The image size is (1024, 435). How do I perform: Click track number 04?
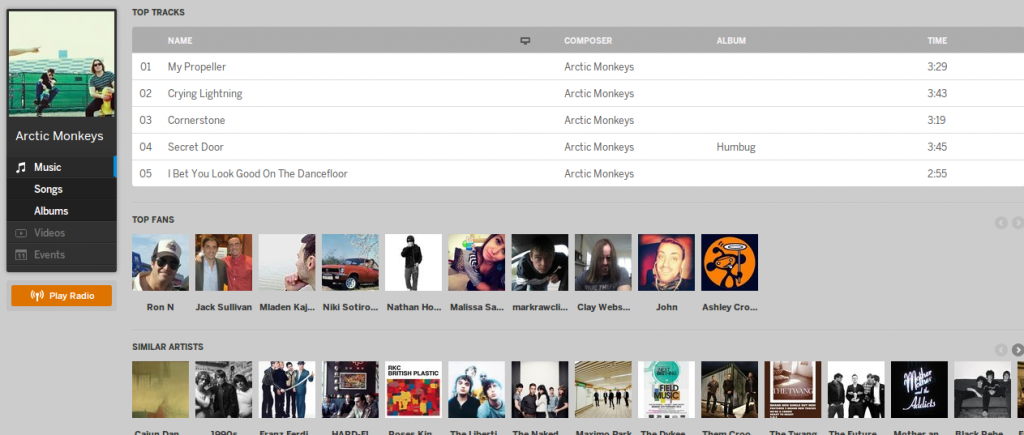coord(146,147)
